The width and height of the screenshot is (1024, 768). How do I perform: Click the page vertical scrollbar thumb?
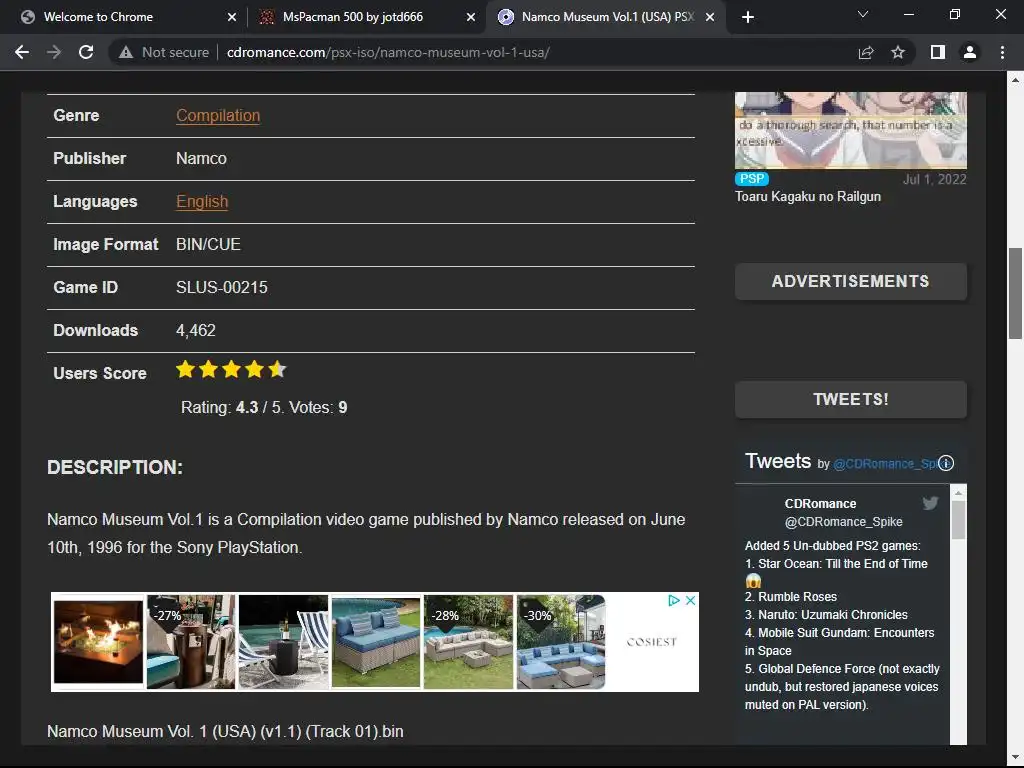pyautogui.click(x=1016, y=293)
